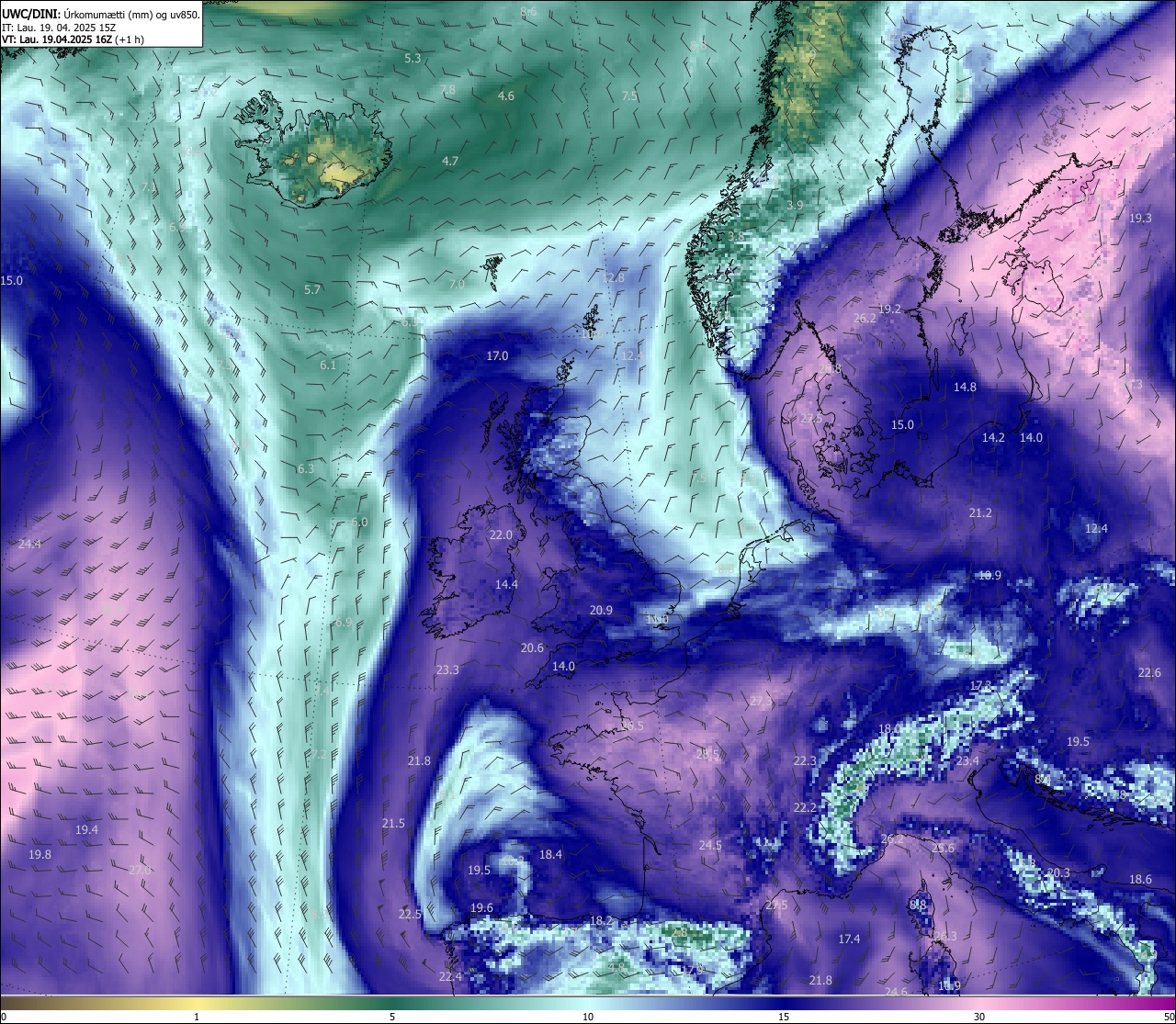This screenshot has height=1024, width=1176.
Task: Click the 20.6 value label
Action: 532,648
